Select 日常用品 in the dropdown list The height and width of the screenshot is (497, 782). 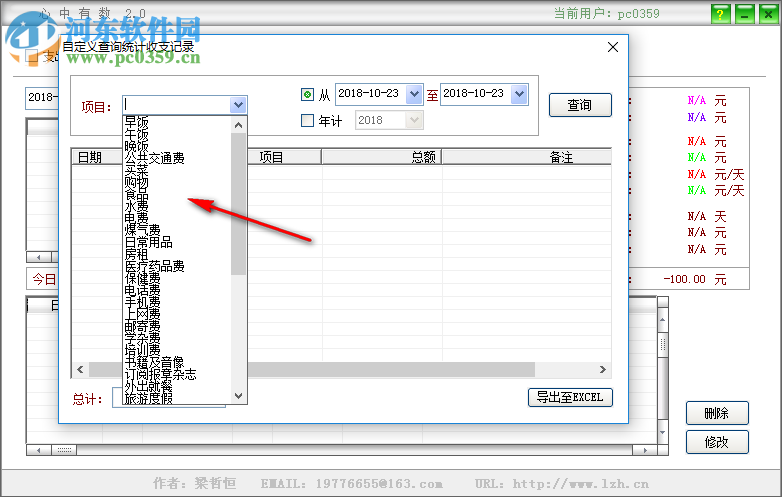[x=149, y=242]
